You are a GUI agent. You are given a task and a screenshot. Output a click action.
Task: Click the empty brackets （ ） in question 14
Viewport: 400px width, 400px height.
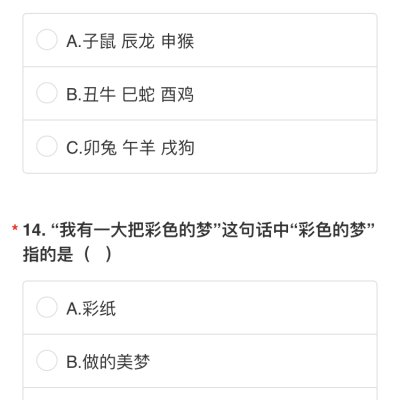pos(98,255)
